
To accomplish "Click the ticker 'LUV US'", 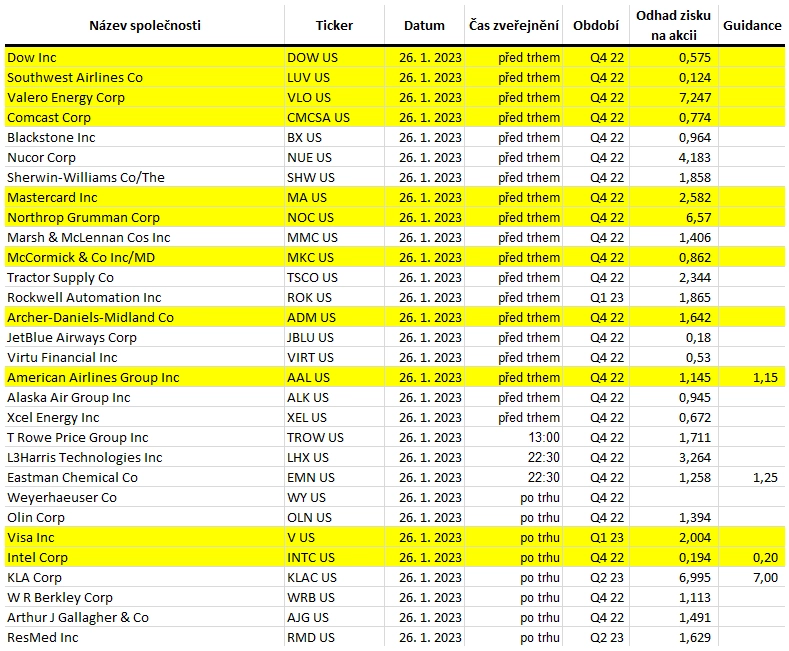I will (x=308, y=77).
